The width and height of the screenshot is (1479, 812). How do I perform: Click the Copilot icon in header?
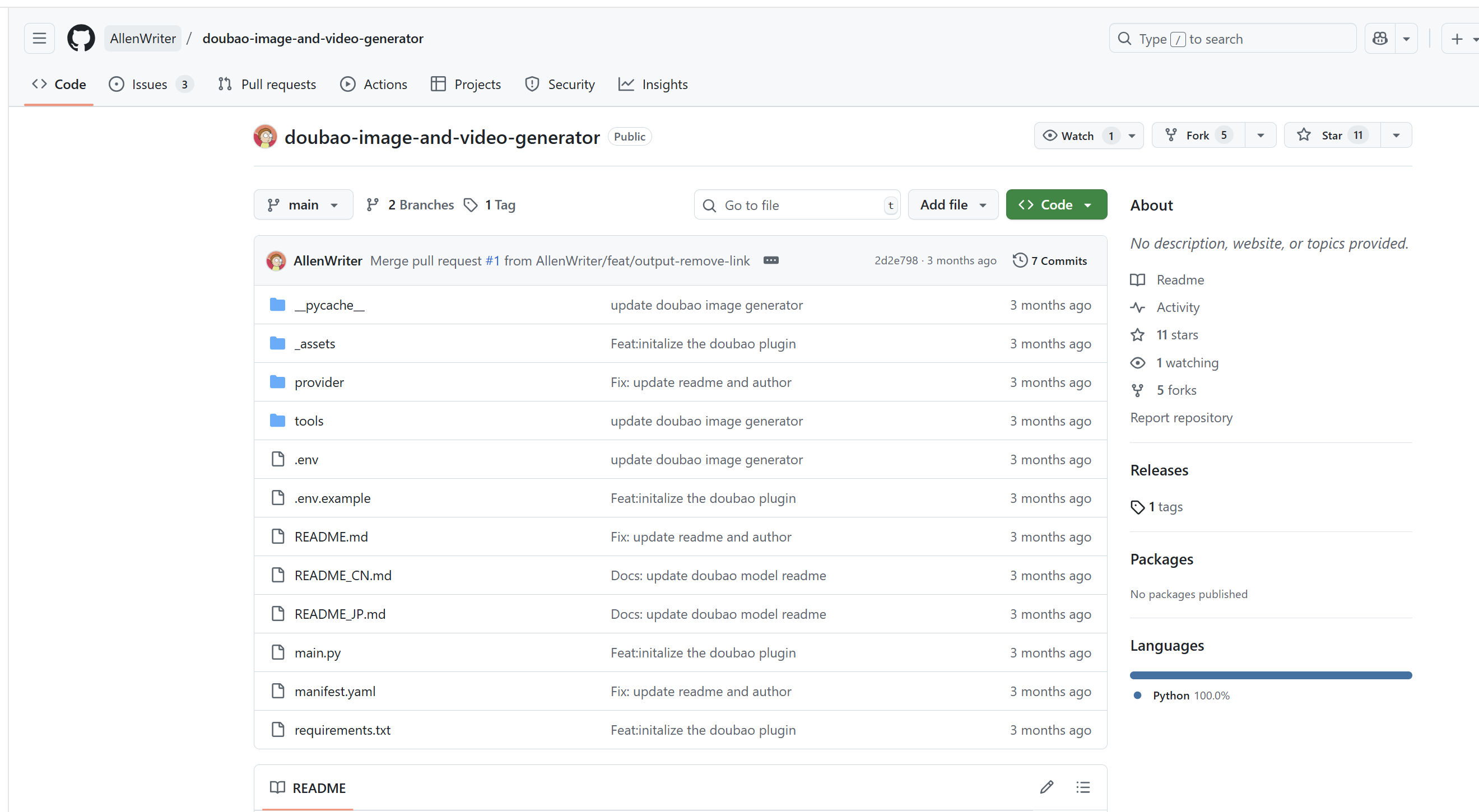[x=1380, y=39]
